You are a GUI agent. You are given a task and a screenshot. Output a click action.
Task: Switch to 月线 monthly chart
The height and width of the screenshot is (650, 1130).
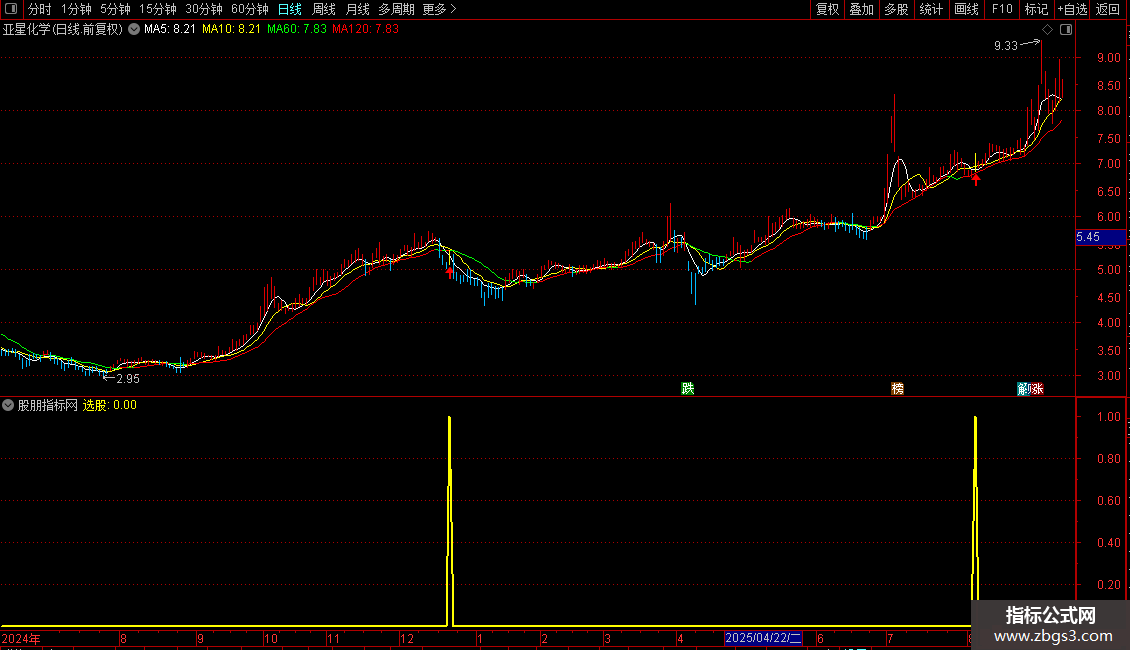coord(357,9)
